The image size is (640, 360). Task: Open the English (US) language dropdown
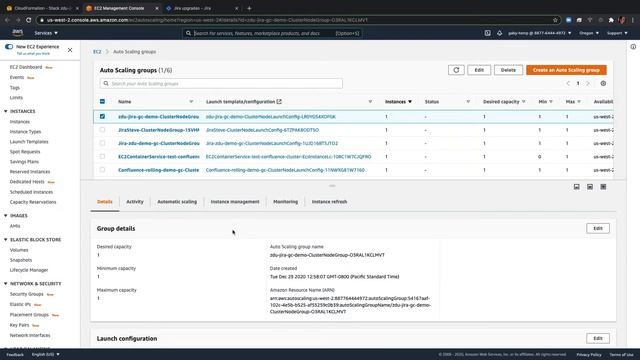pos(46,354)
